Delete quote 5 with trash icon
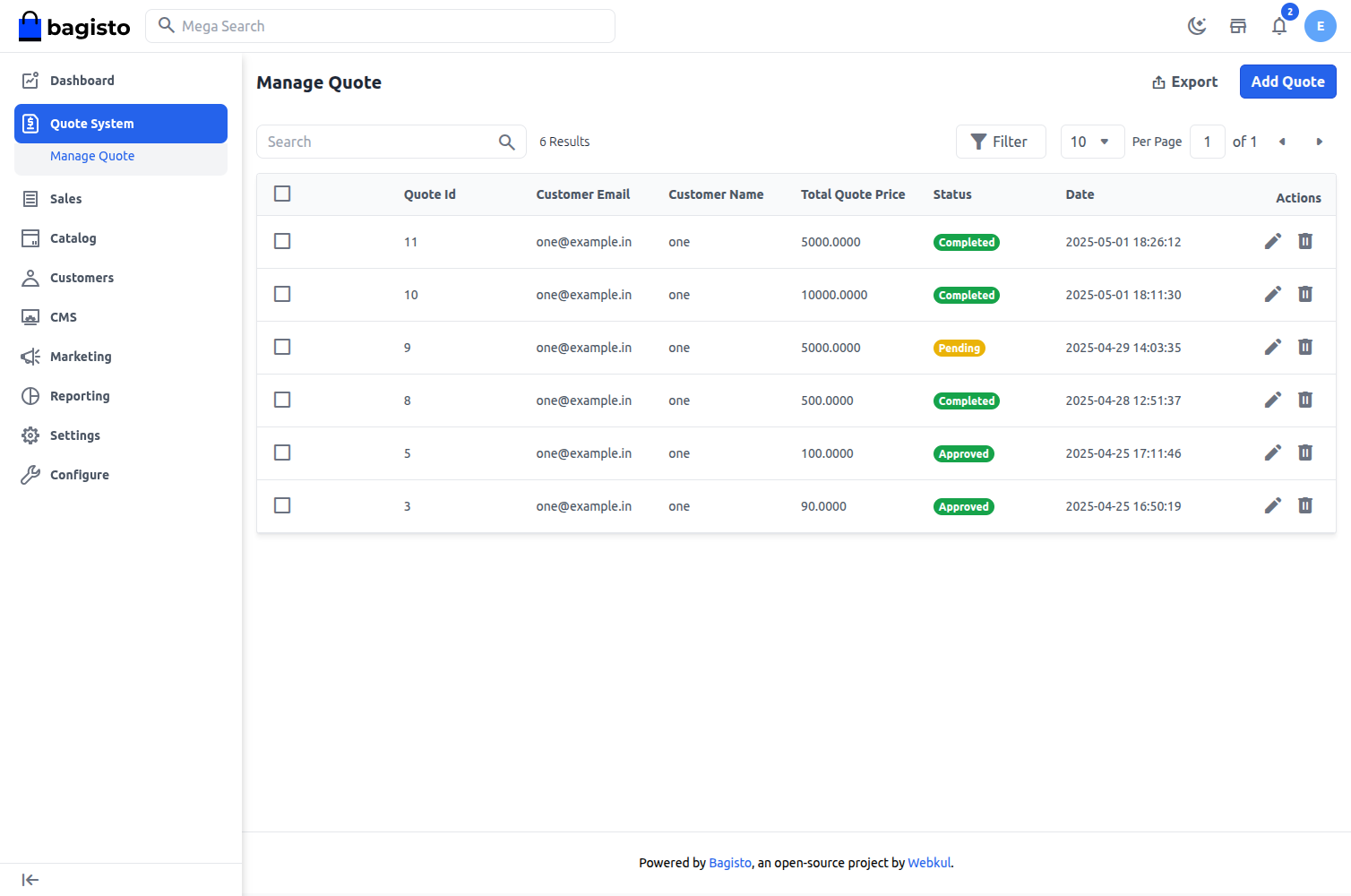 [1305, 452]
